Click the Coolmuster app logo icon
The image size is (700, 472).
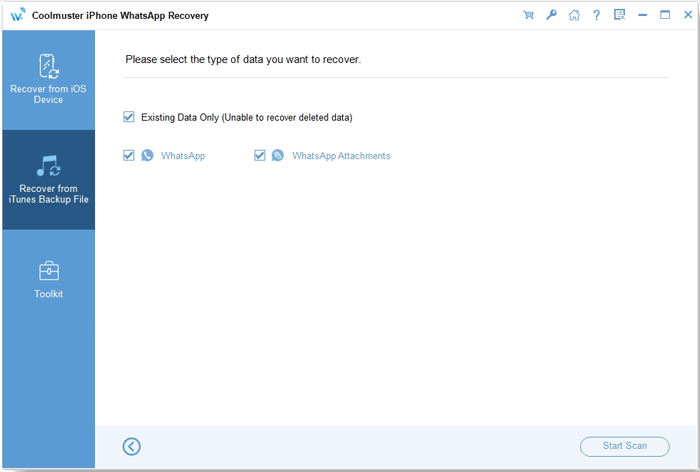tap(18, 15)
